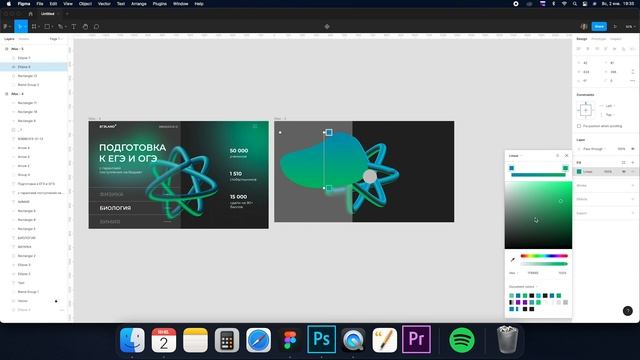Click align left icon in Design panel
This screenshot has height=360, width=640.
579,49
